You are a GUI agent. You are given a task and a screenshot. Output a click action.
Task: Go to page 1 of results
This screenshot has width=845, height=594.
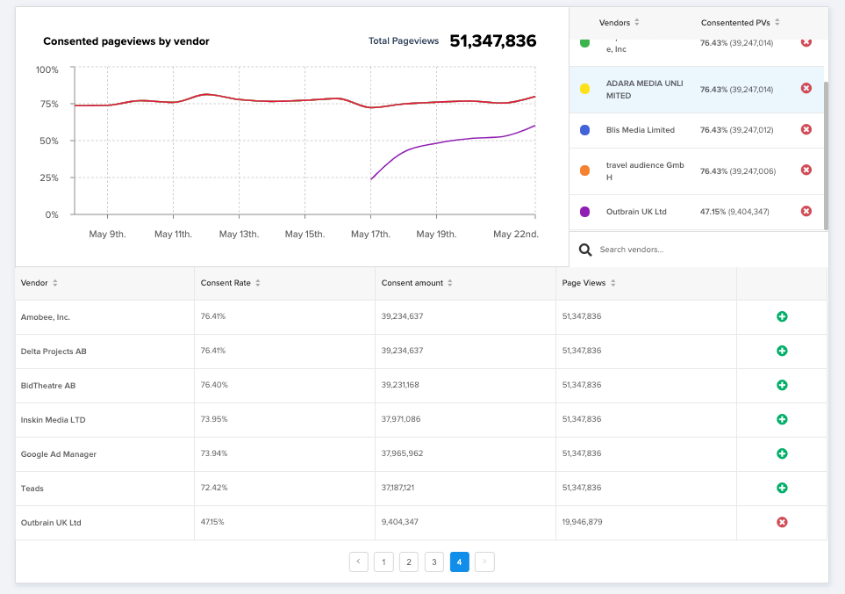pyautogui.click(x=383, y=562)
